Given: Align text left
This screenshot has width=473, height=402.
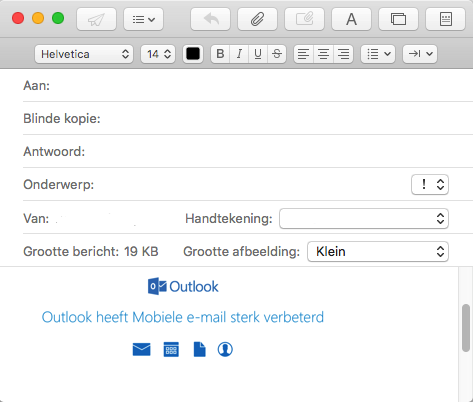Looking at the screenshot, I should (303, 54).
